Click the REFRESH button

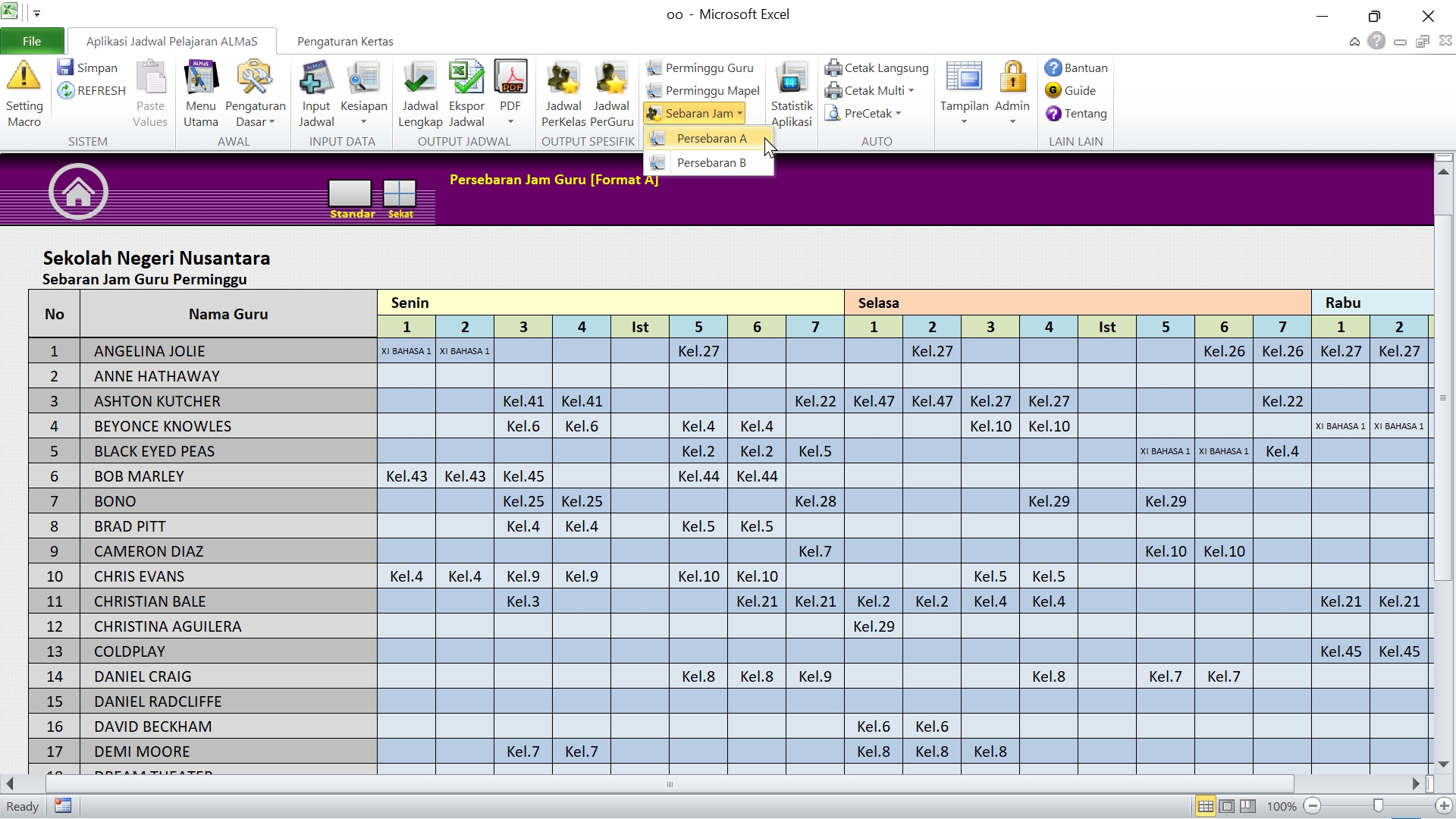(x=92, y=91)
